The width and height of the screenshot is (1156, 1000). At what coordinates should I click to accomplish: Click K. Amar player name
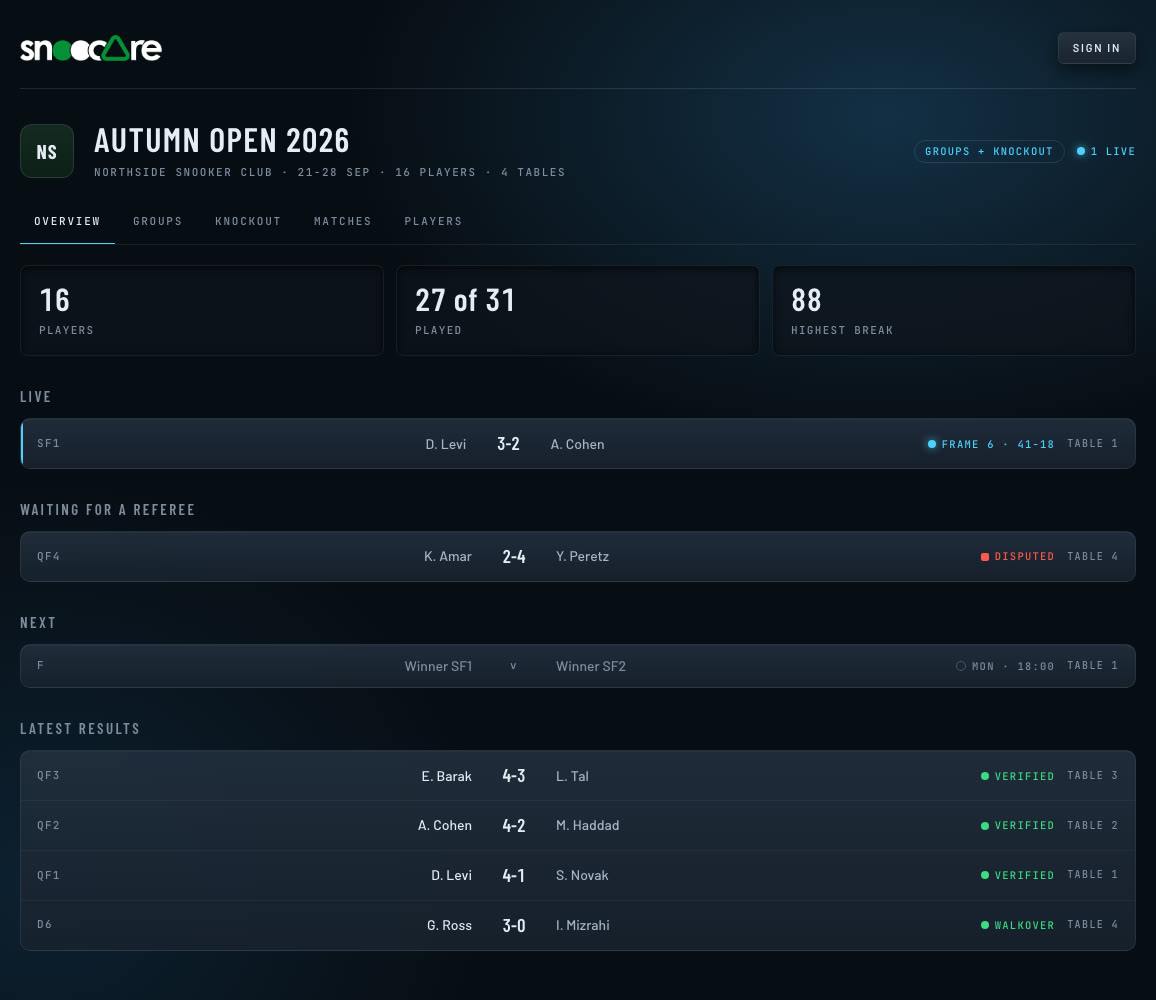(x=448, y=556)
